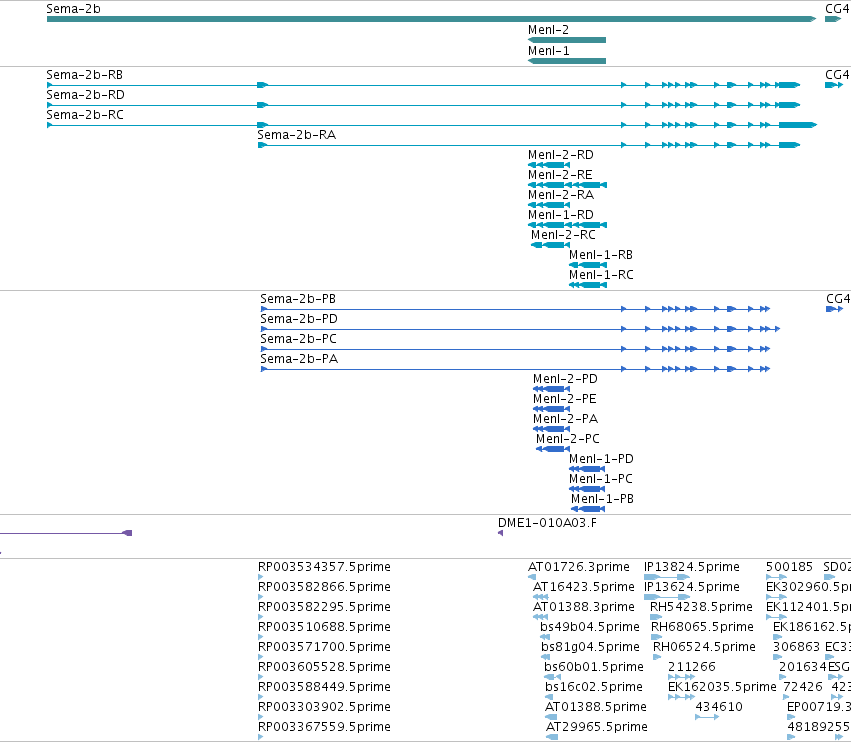Click the EK162035.5prime EST arrows

pos(681,697)
